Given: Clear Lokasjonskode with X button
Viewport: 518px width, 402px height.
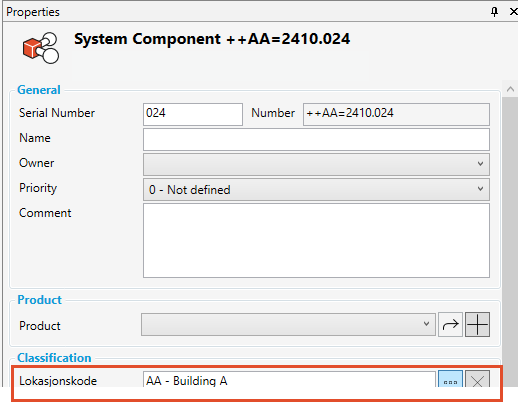Looking at the screenshot, I should (x=477, y=379).
